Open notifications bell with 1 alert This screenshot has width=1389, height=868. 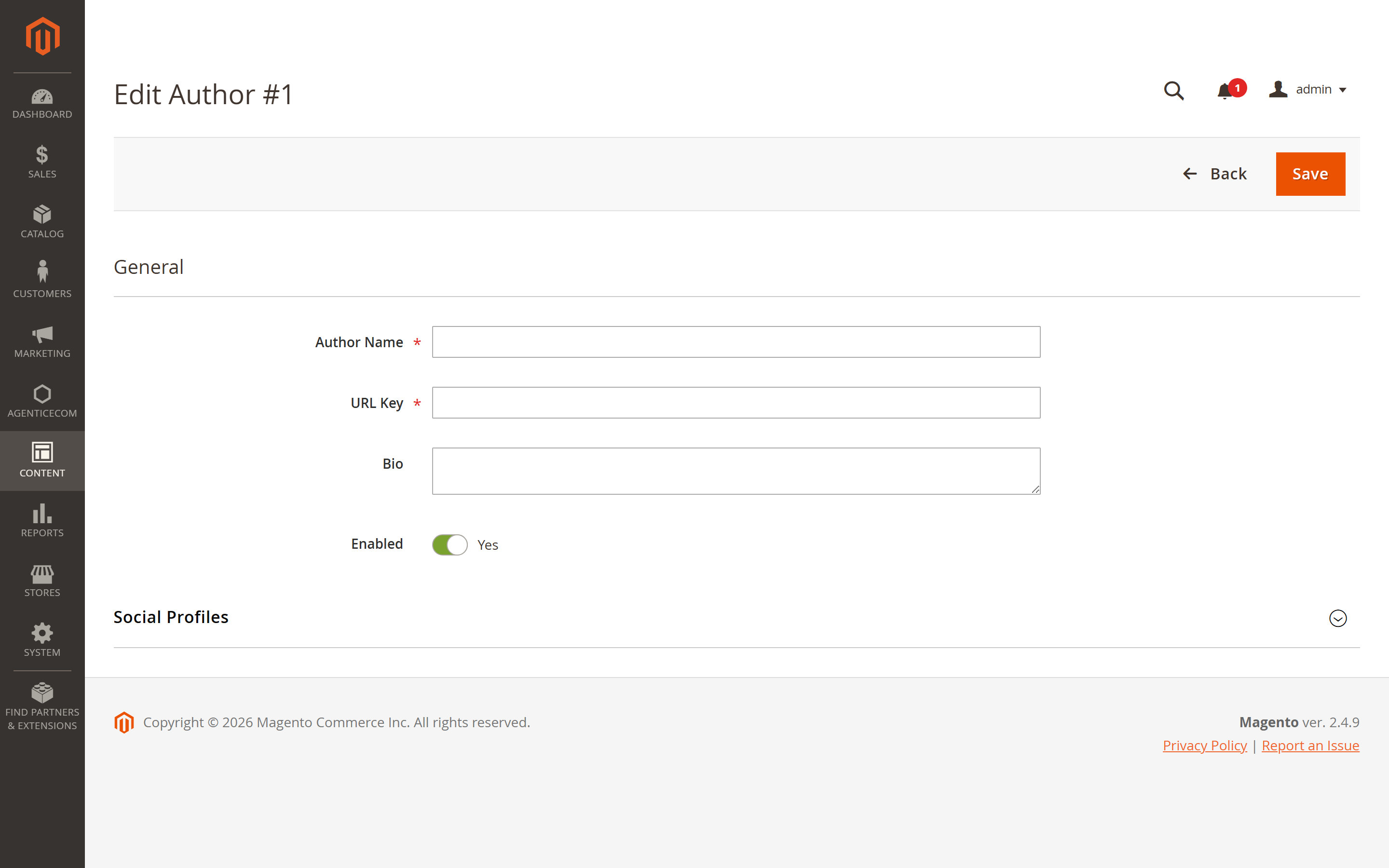pos(1231,90)
